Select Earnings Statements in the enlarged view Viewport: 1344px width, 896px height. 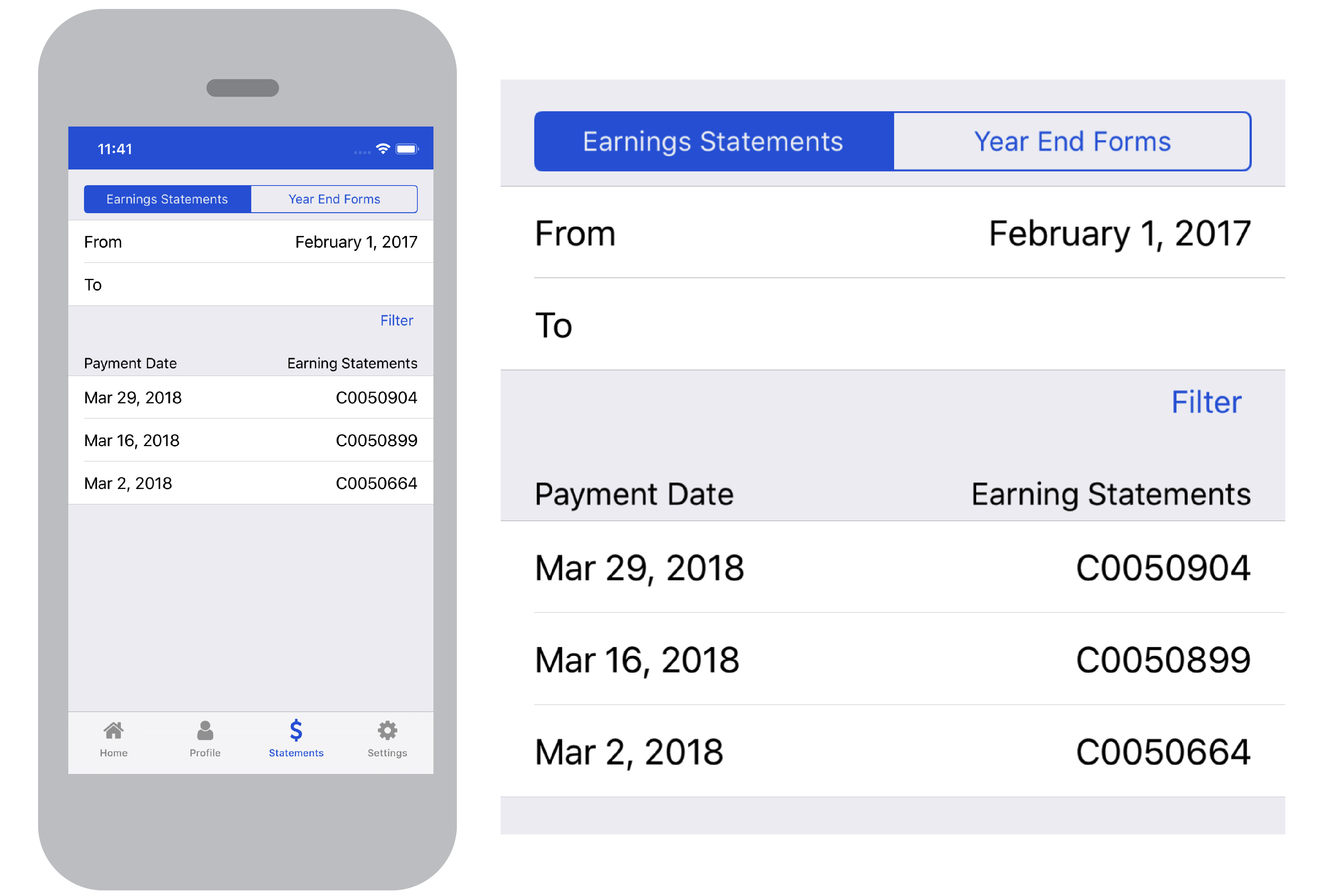714,141
